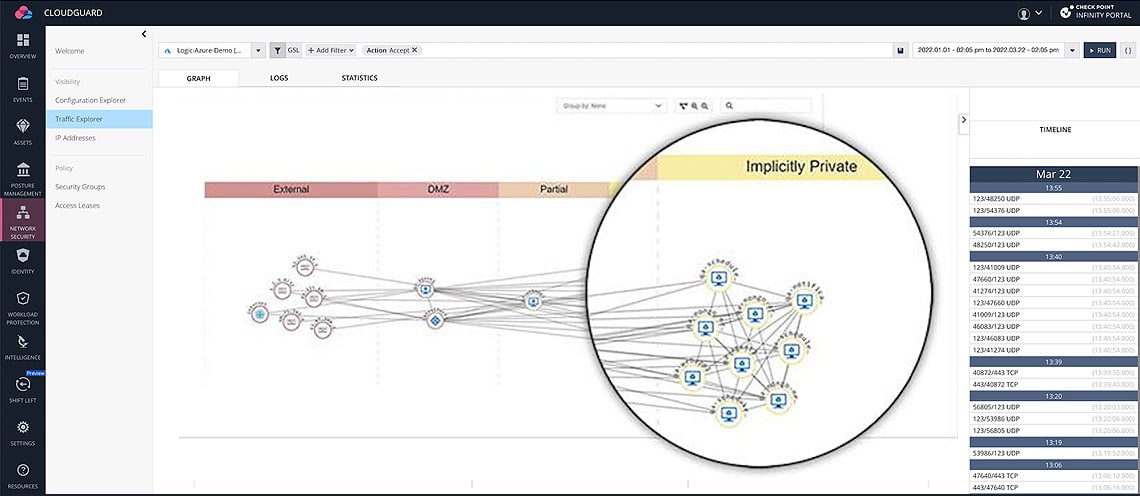Open the Check Point Infinity Portal
The image size is (1140, 496).
pyautogui.click(x=1098, y=12)
